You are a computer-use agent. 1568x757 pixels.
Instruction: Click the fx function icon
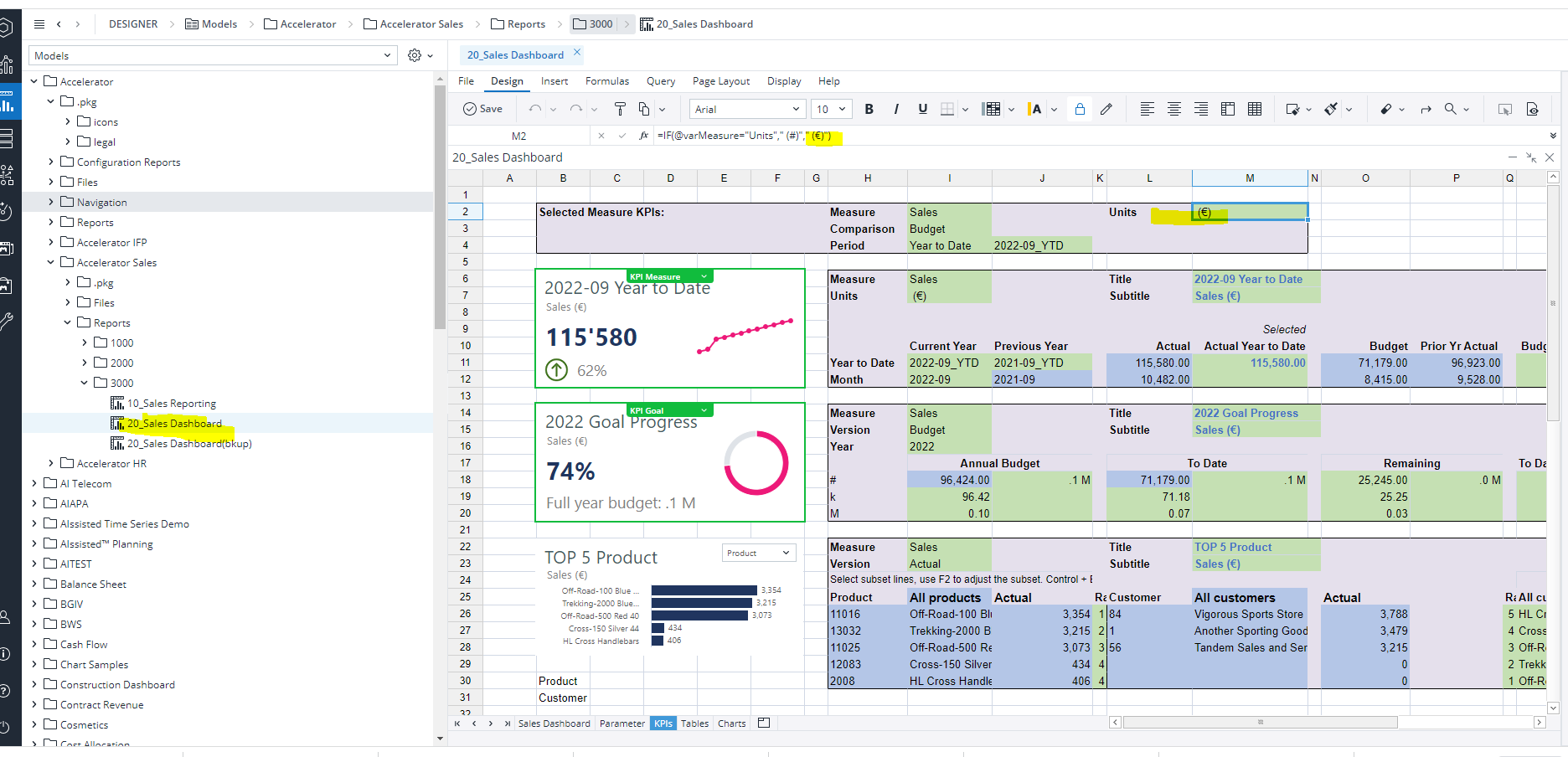pos(643,136)
